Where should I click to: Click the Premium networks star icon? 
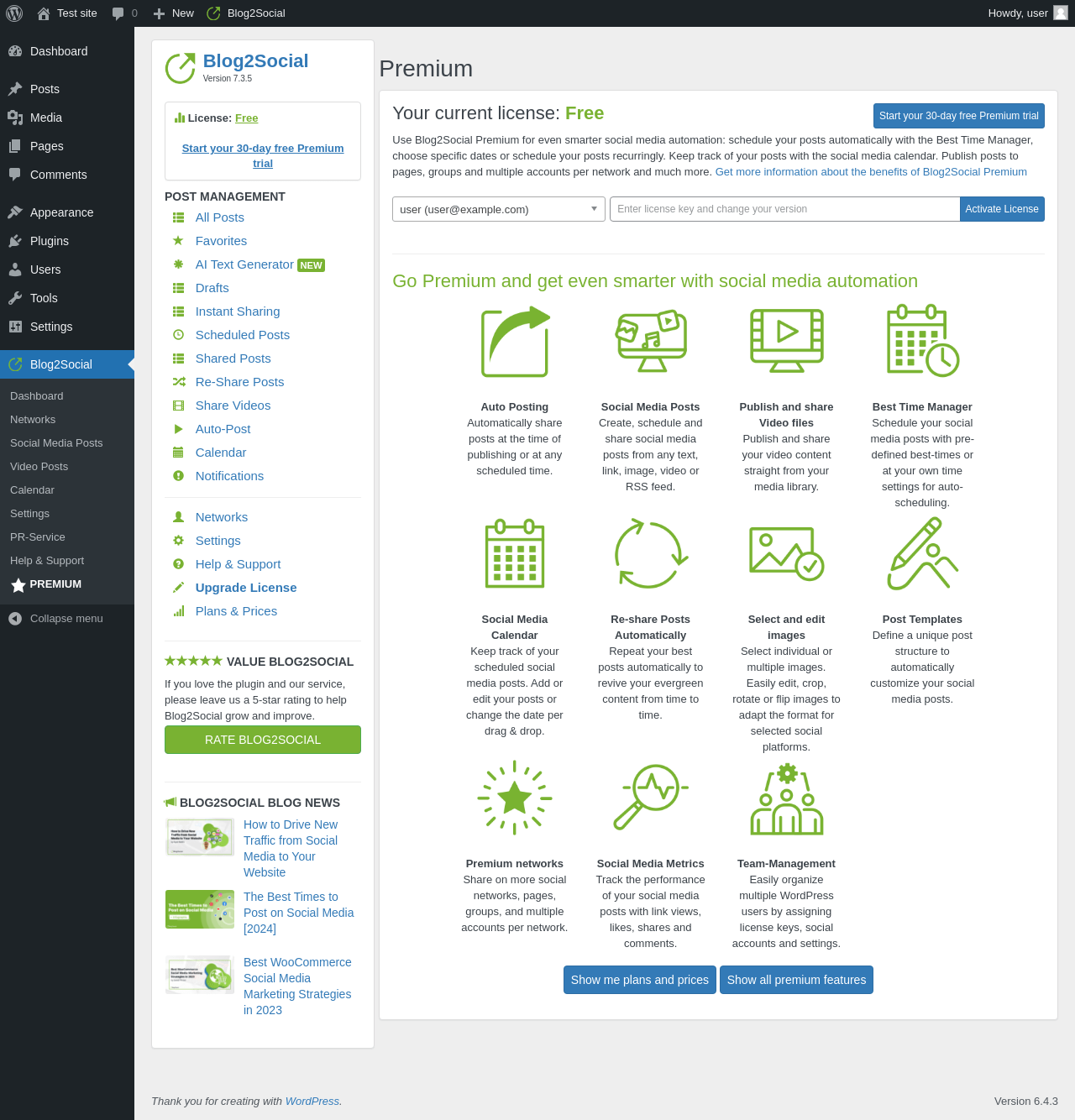(x=515, y=798)
